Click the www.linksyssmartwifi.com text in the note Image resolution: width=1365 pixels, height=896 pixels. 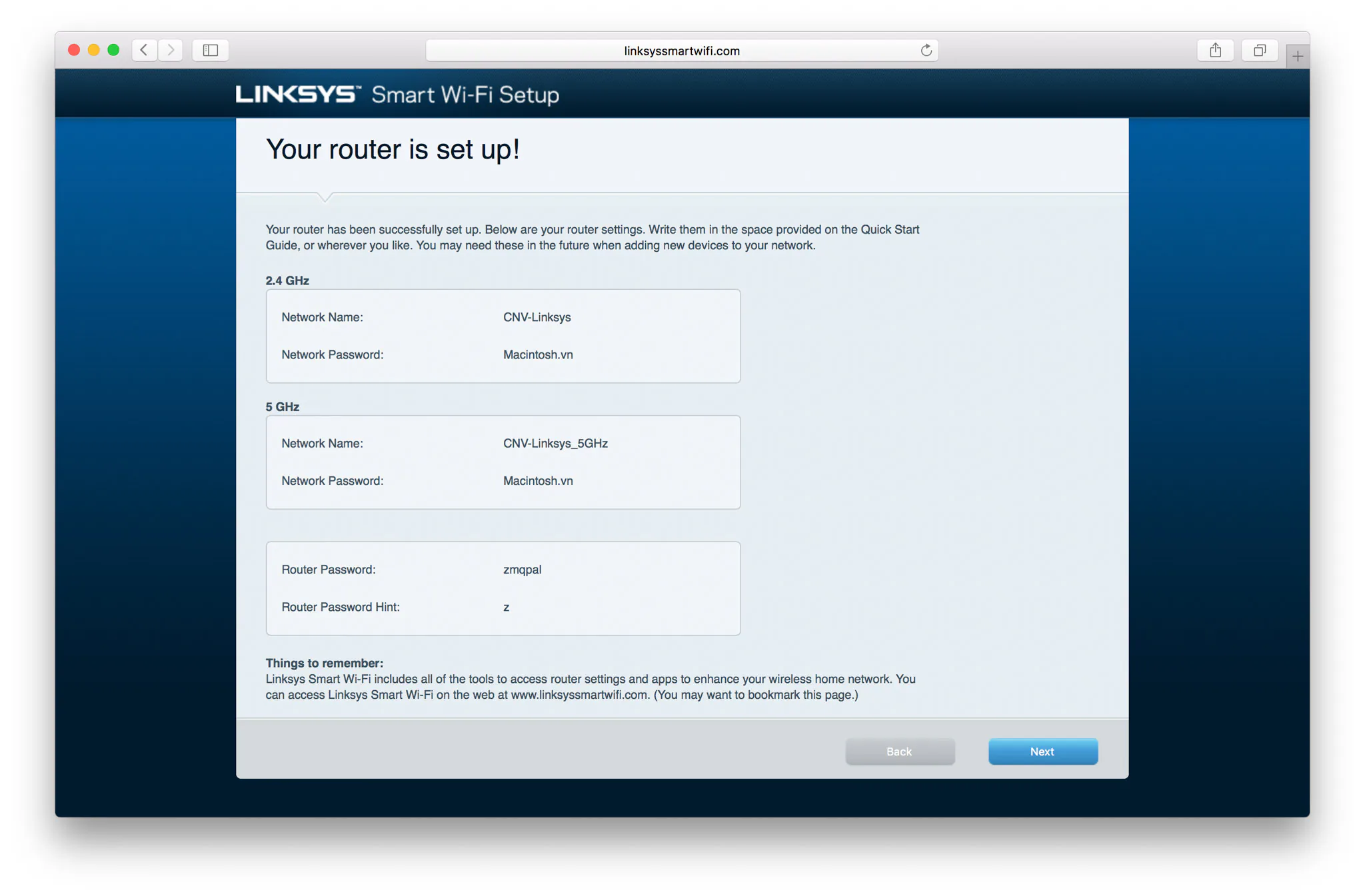579,695
